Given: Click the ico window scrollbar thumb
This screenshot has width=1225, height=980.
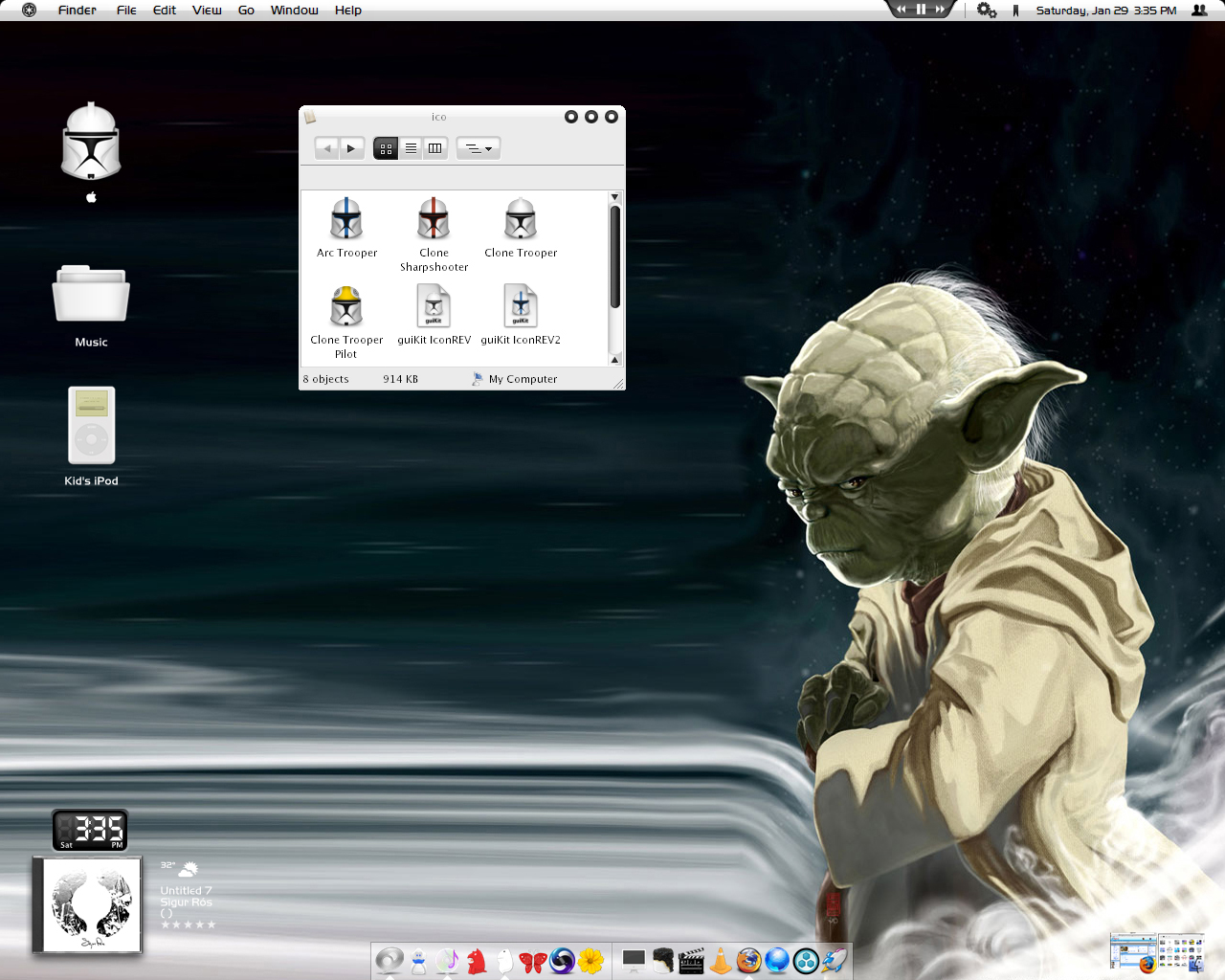Looking at the screenshot, I should [x=614, y=256].
